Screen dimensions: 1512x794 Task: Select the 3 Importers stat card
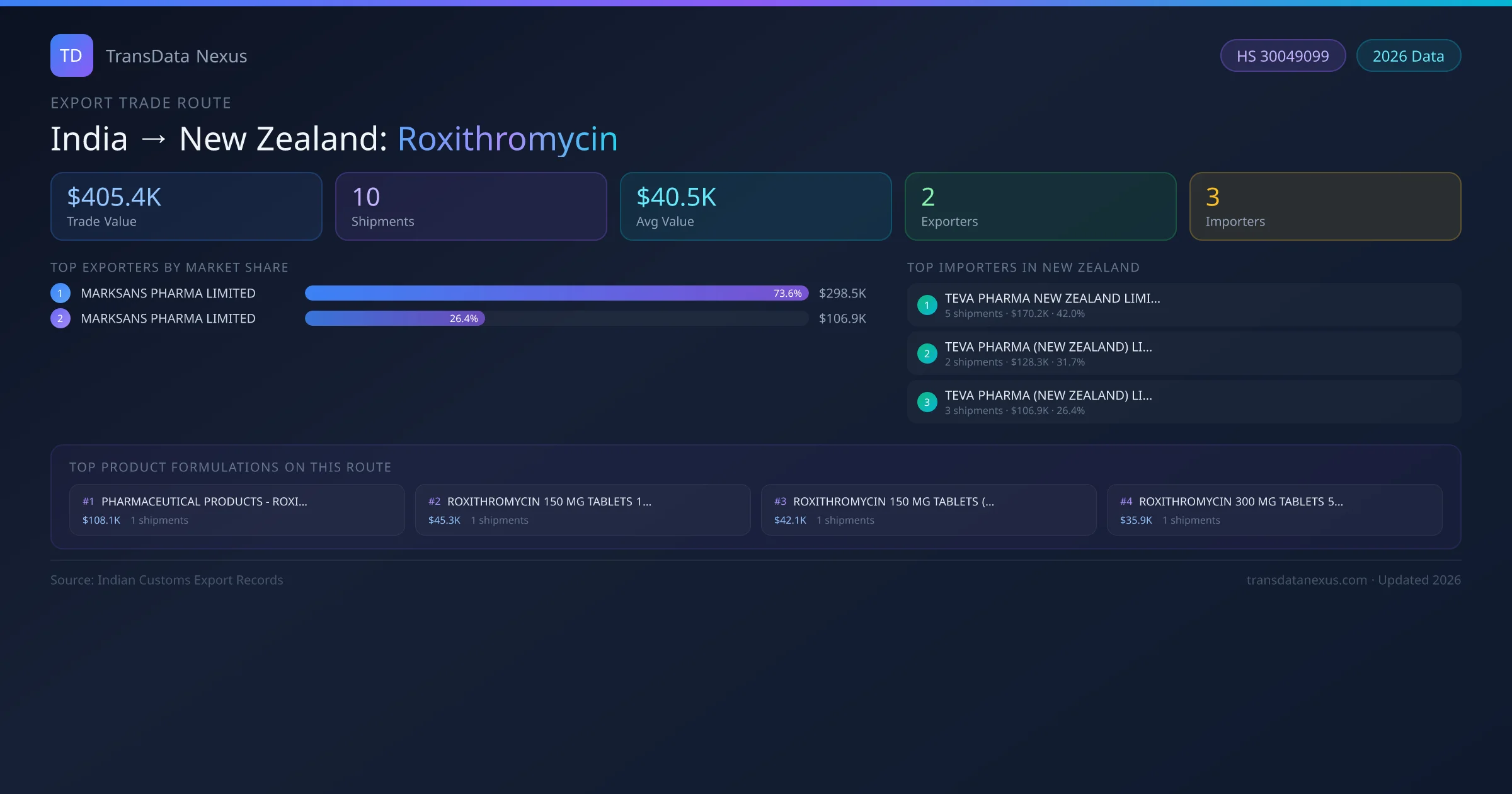pos(1325,207)
